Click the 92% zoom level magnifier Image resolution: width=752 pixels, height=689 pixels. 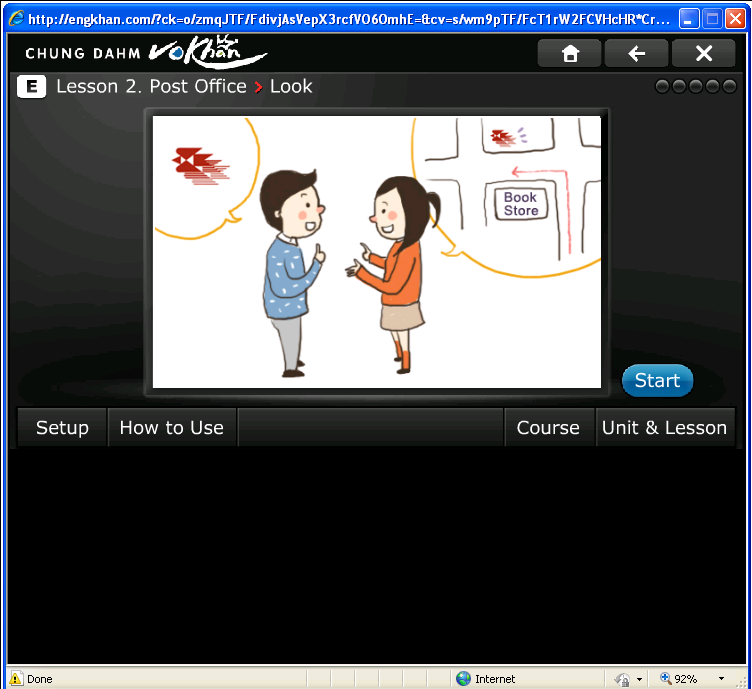click(665, 678)
